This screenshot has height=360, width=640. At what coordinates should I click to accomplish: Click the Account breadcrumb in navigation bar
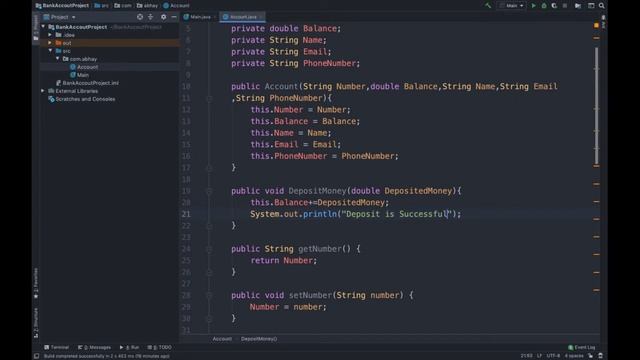tap(176, 6)
